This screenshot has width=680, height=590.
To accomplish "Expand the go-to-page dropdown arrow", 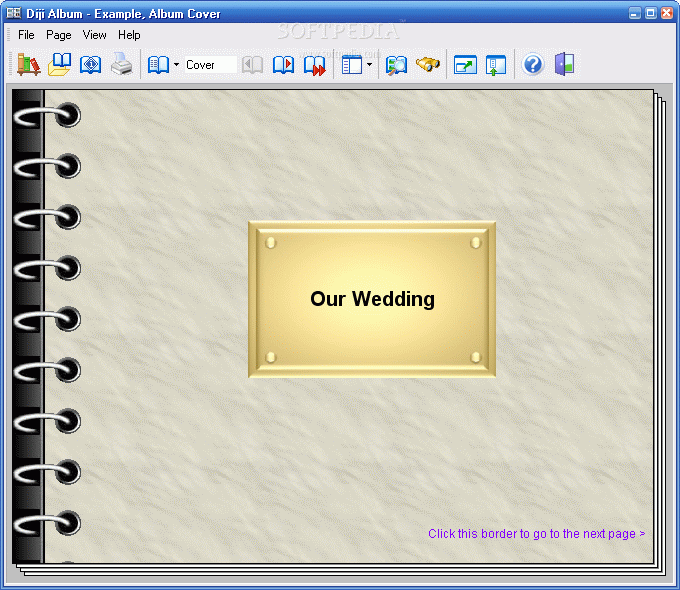I will click(177, 65).
